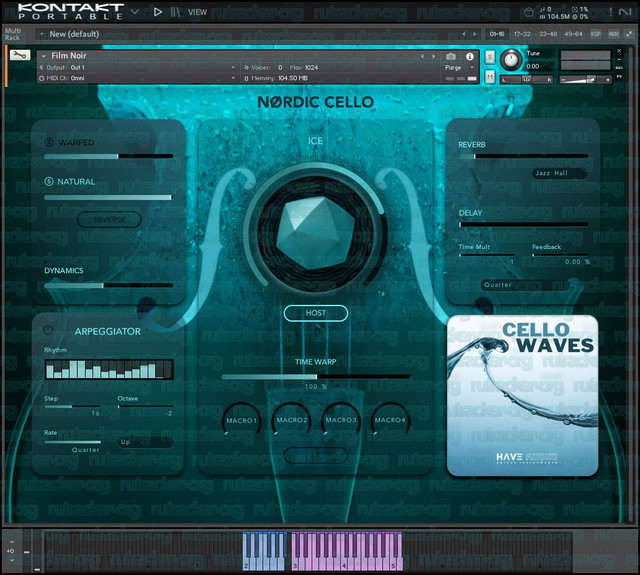Solo the Warped layer
The width and height of the screenshot is (640, 575).
click(49, 142)
